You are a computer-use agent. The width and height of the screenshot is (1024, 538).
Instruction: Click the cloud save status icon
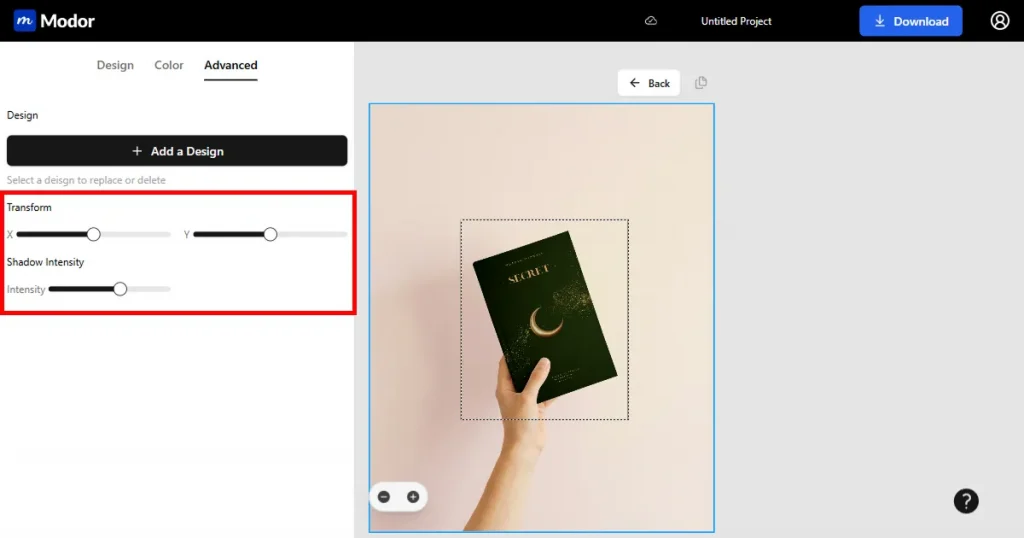pos(650,21)
